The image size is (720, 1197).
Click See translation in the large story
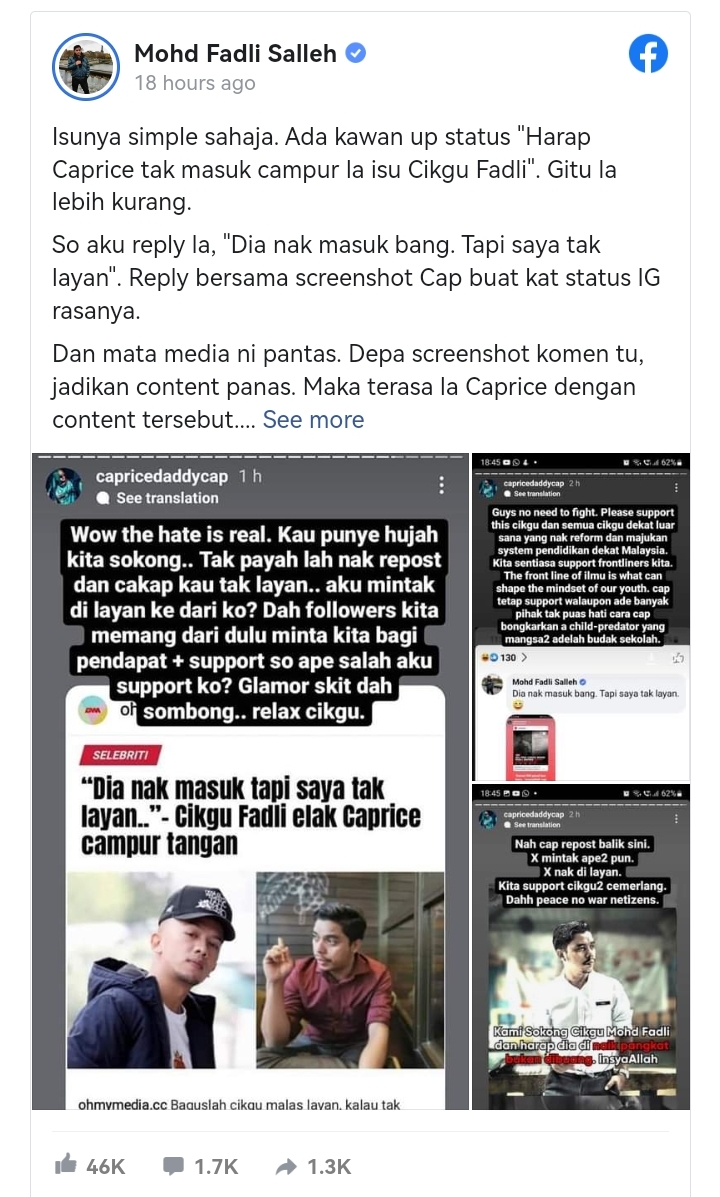point(167,498)
